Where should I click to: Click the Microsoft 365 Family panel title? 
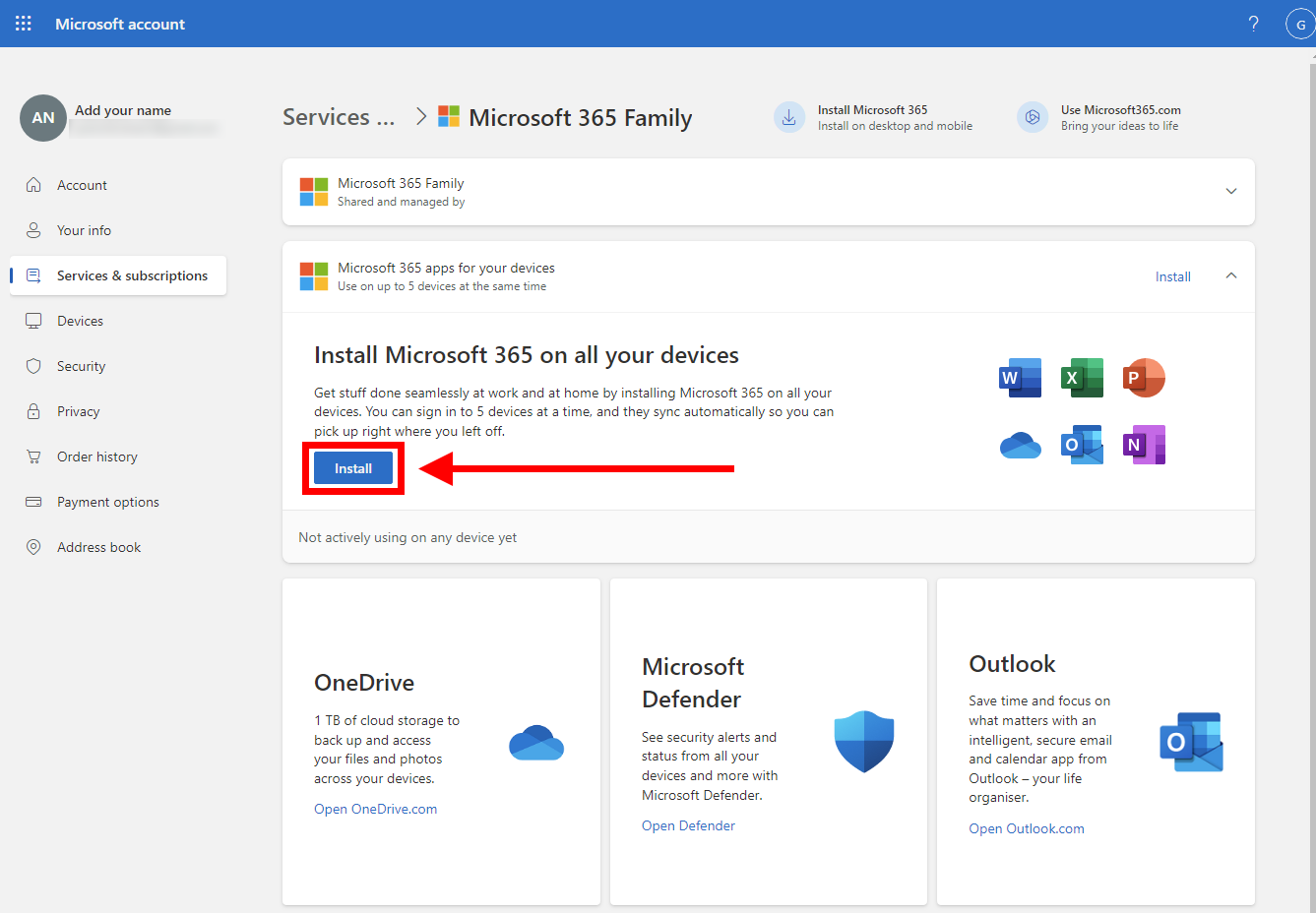click(x=401, y=183)
